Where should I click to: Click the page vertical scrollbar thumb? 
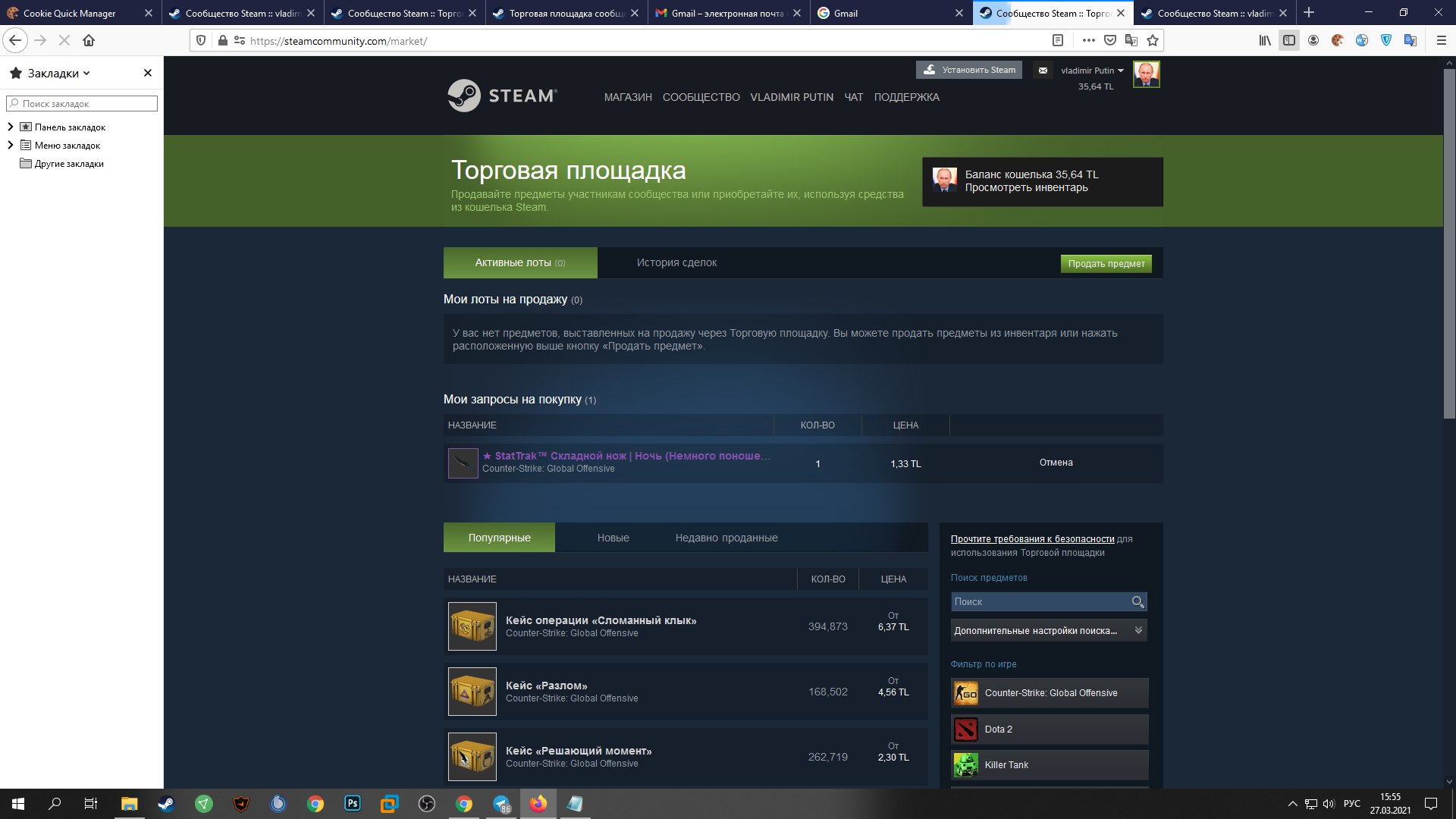tap(1449, 243)
